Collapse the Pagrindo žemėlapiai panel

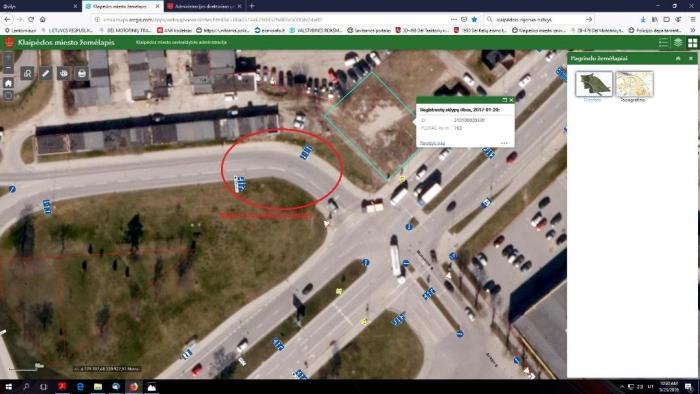click(x=678, y=58)
